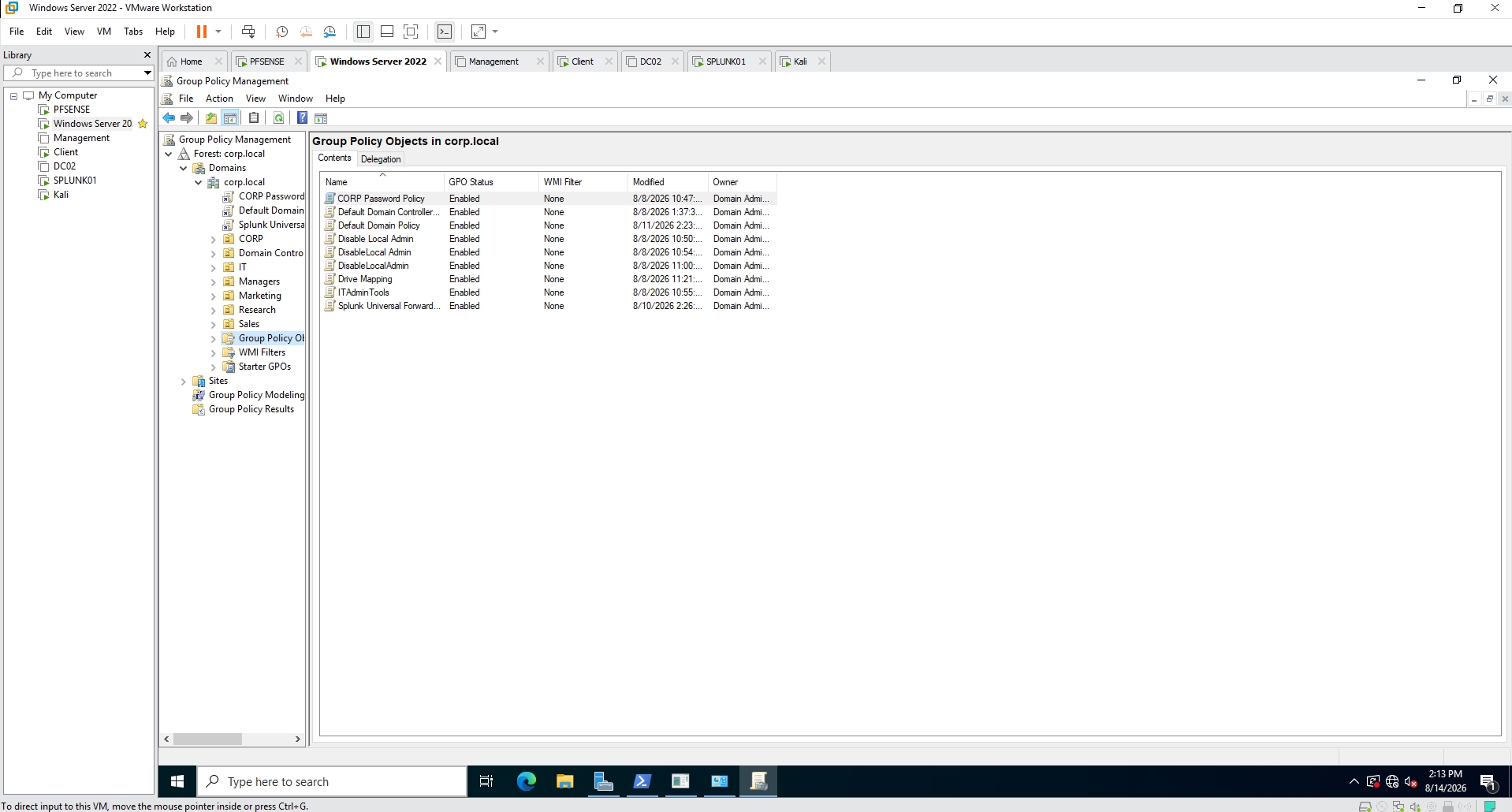Collapse the My Computer node
Image resolution: width=1512 pixels, height=812 pixels.
(13, 95)
